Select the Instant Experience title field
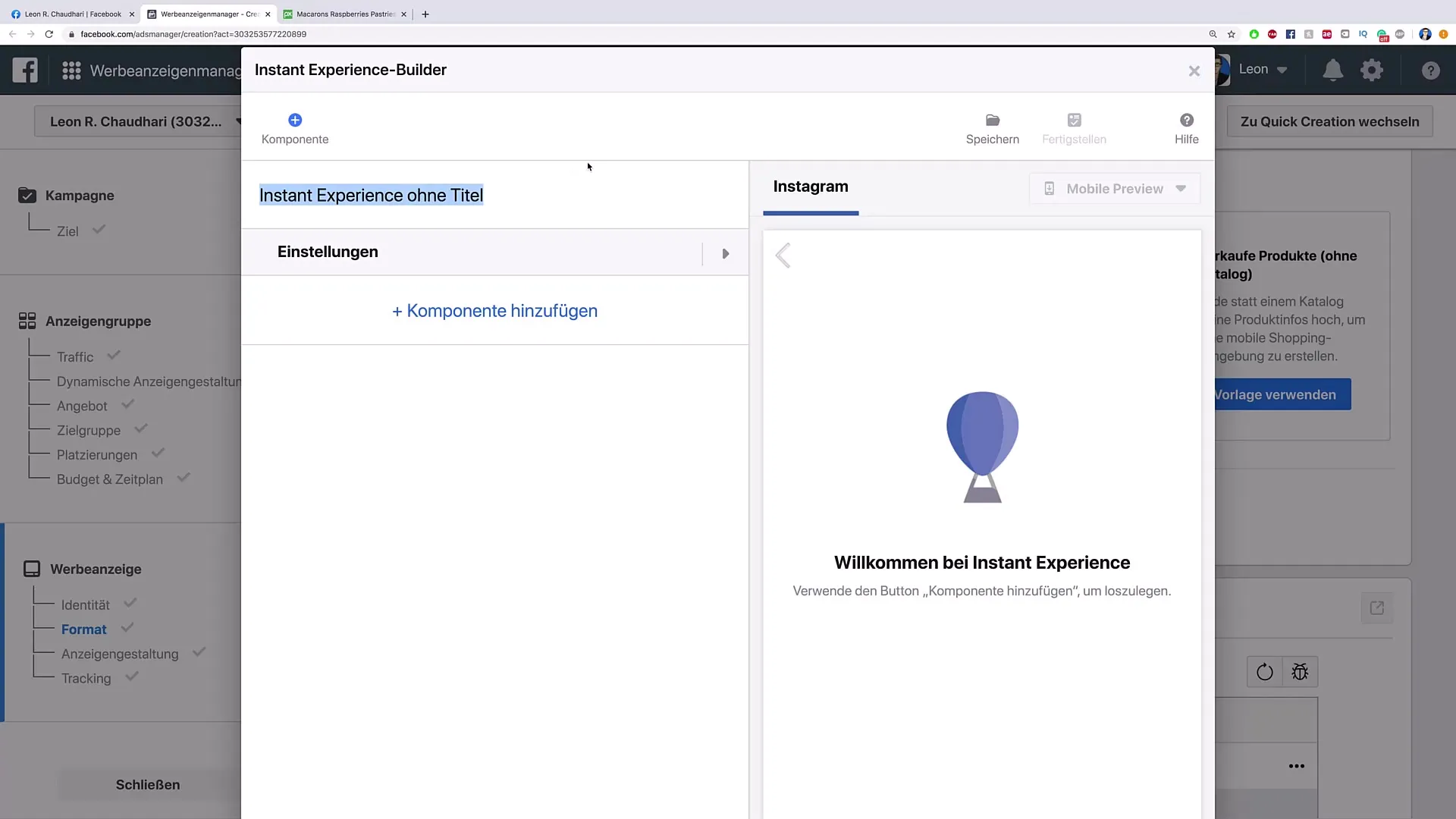 [x=371, y=196]
